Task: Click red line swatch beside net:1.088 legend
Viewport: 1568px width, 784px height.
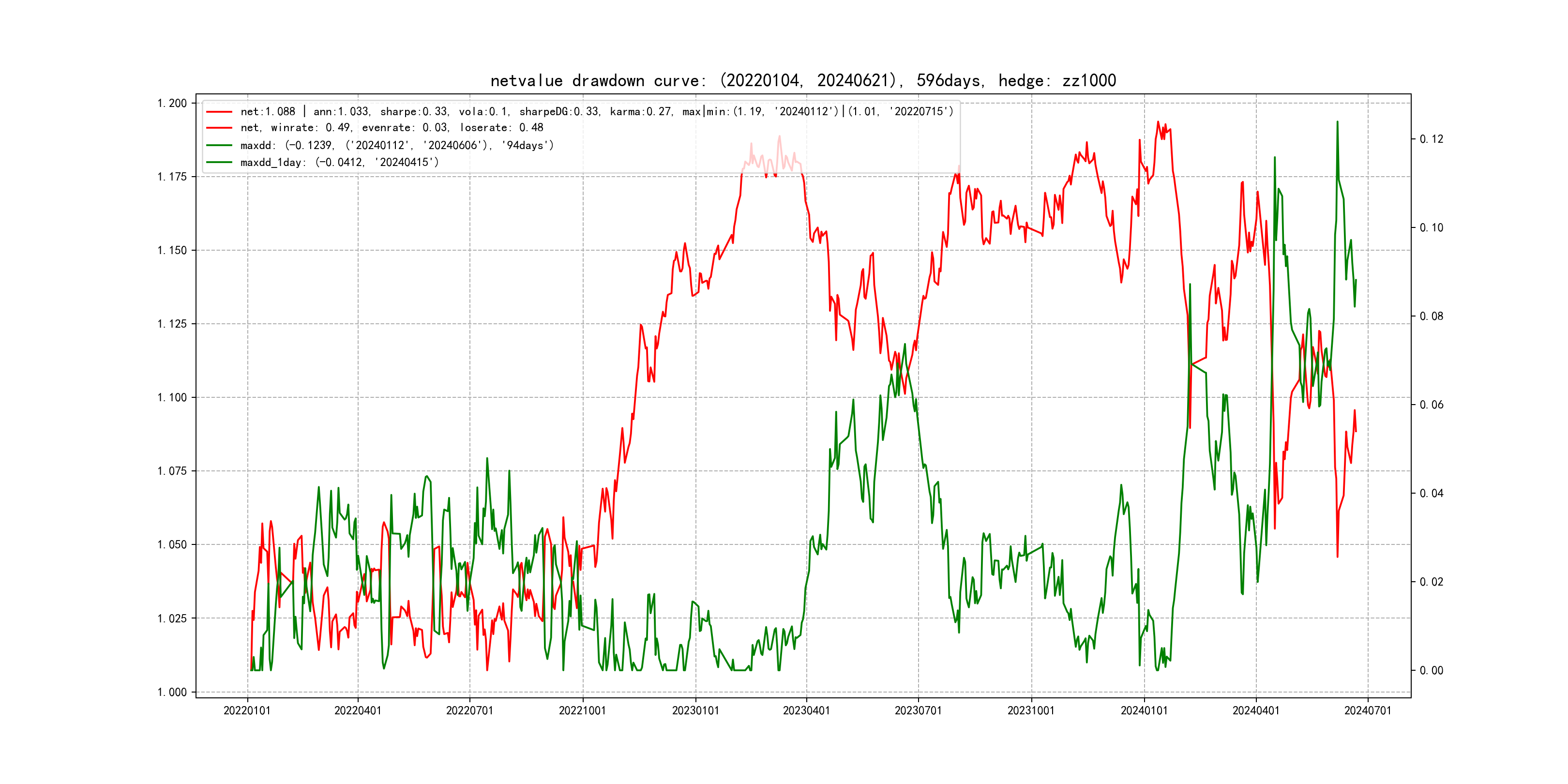Action: [x=219, y=112]
